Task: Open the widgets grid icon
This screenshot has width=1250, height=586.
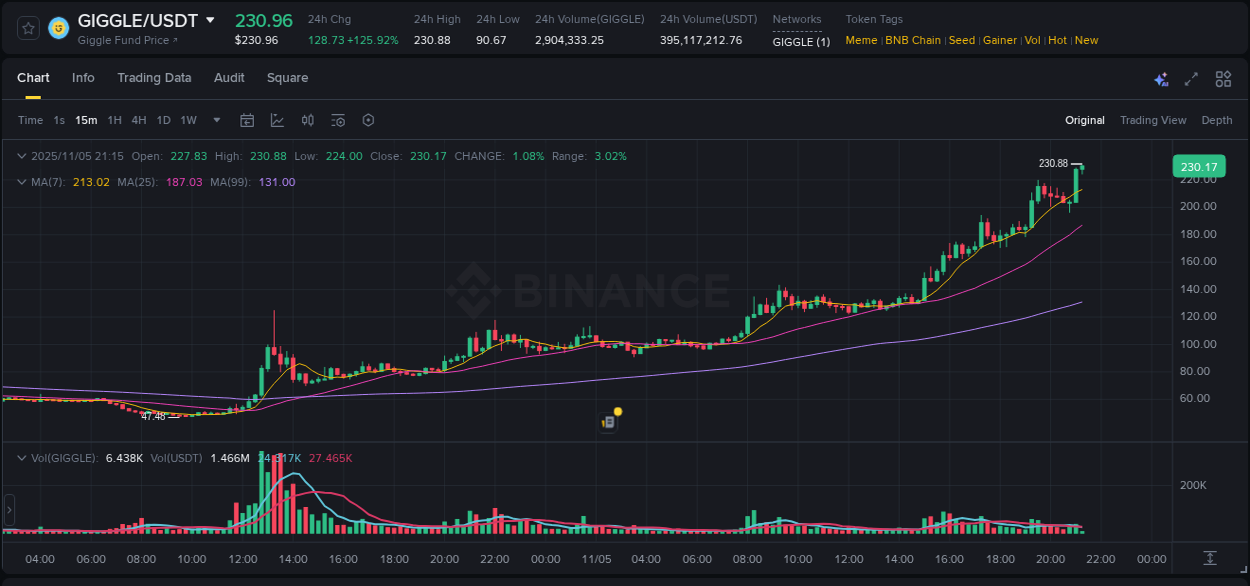Action: pyautogui.click(x=1222, y=78)
